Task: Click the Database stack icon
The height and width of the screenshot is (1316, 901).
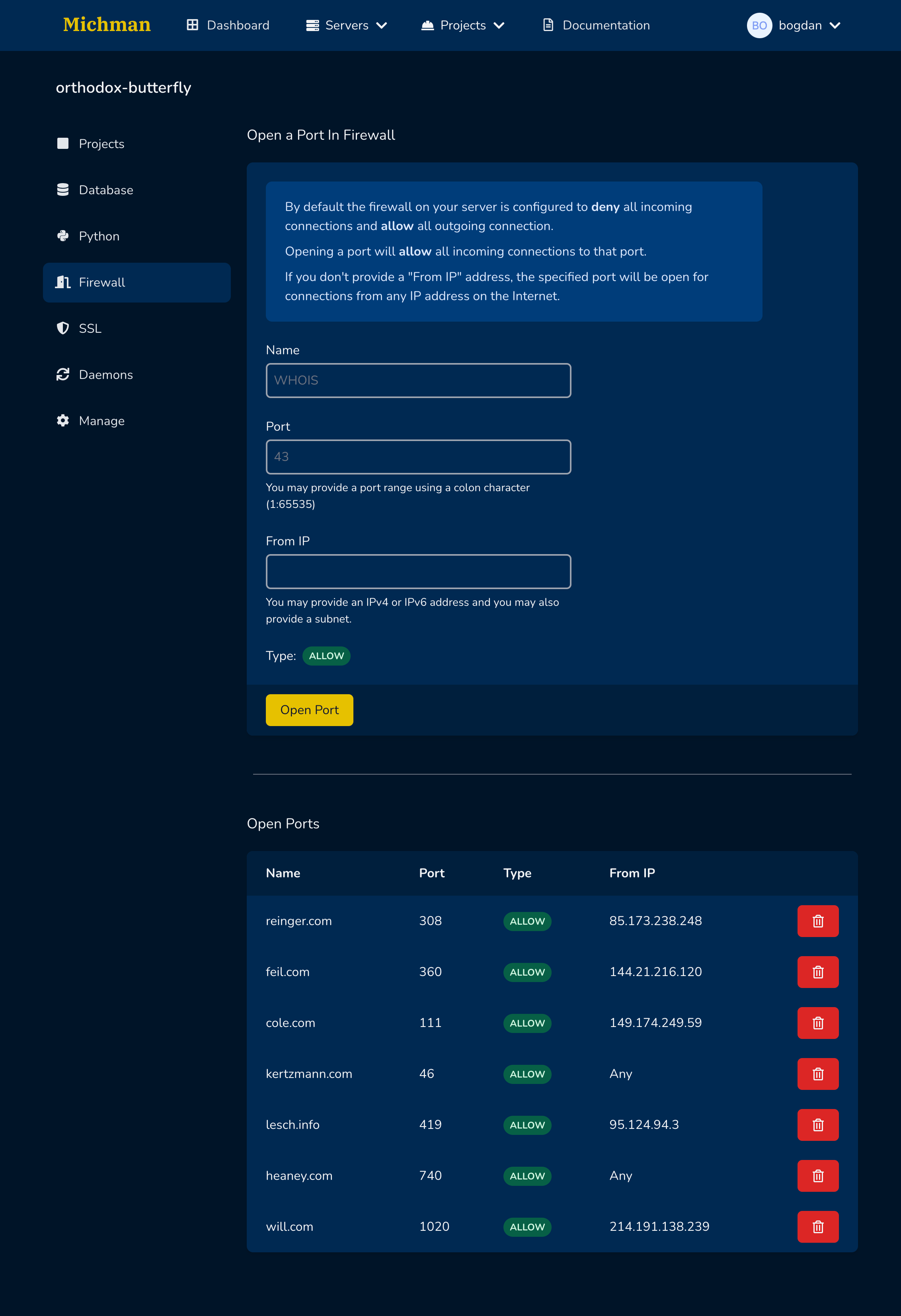Action: (x=63, y=190)
